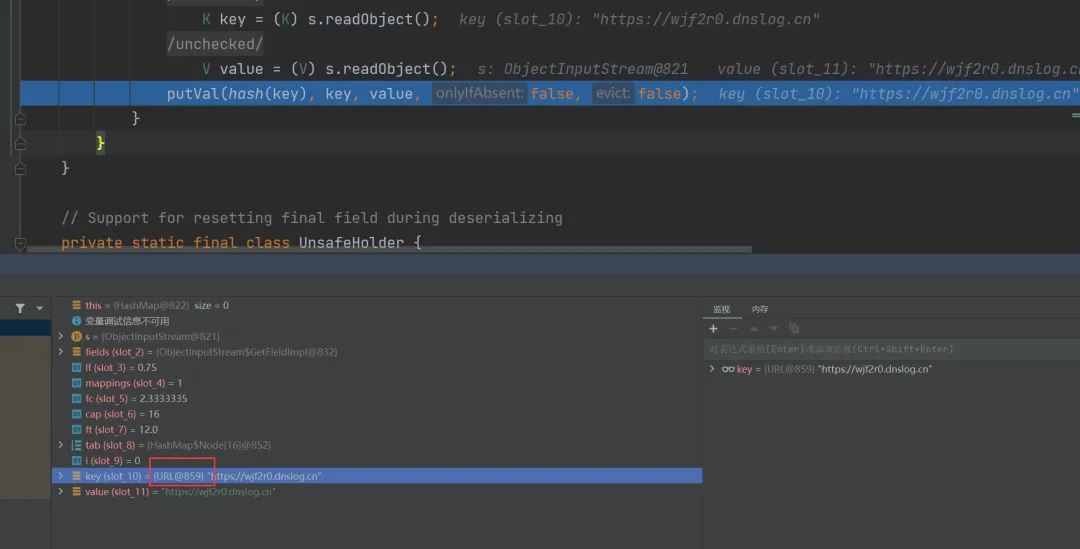Select the 'mappings (slot_4) = 1' row

coord(377,383)
